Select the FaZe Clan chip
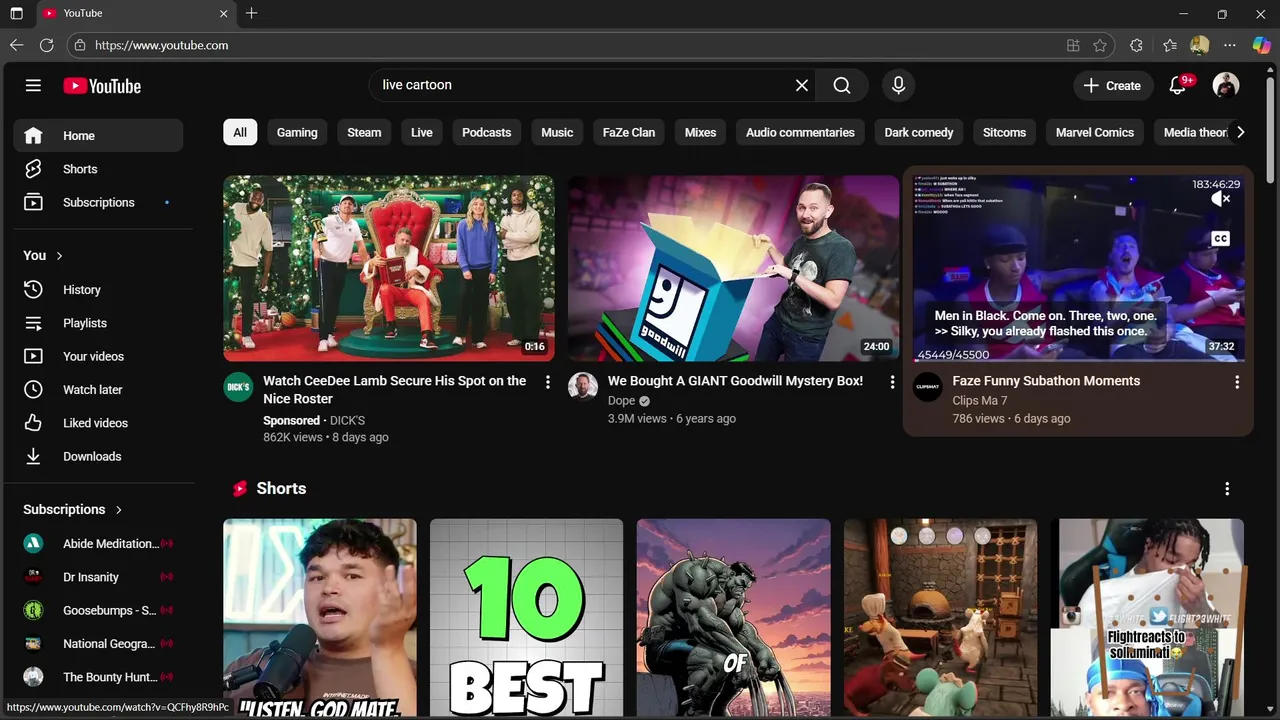This screenshot has width=1280, height=720. (629, 132)
